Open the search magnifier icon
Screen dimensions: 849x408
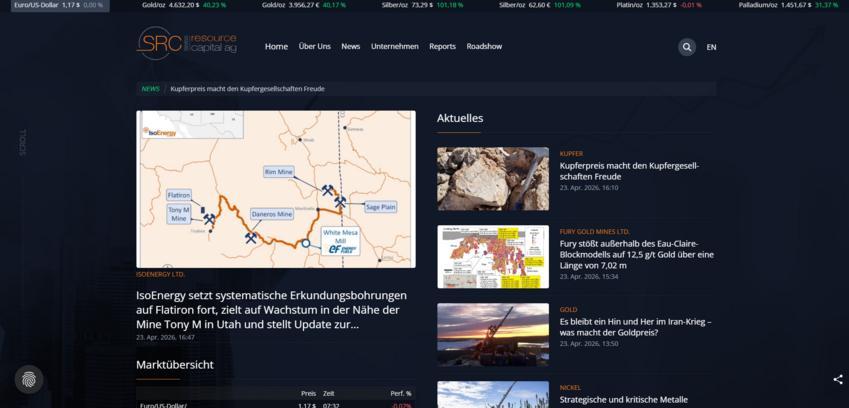687,47
